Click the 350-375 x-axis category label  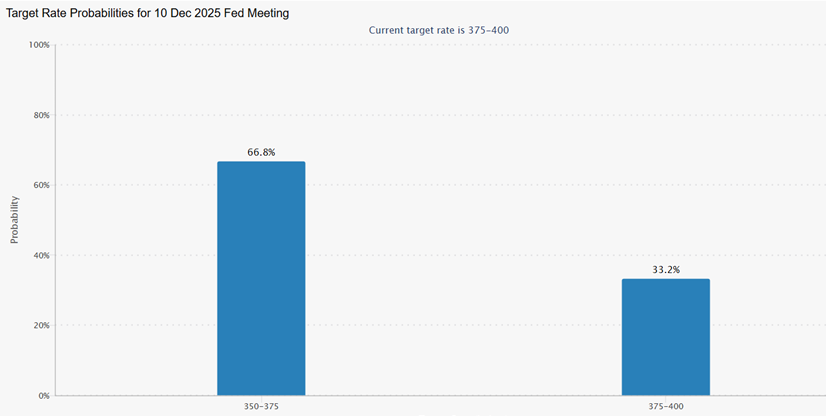tap(261, 406)
